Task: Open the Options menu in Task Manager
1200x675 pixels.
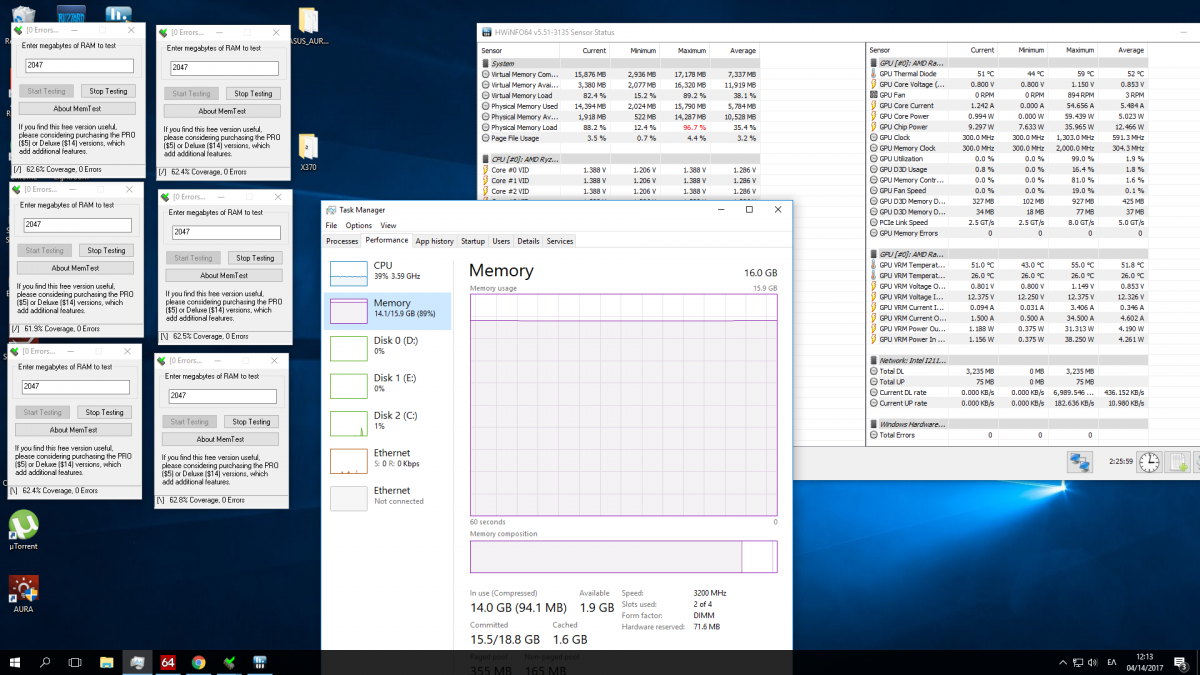Action: pyautogui.click(x=358, y=226)
